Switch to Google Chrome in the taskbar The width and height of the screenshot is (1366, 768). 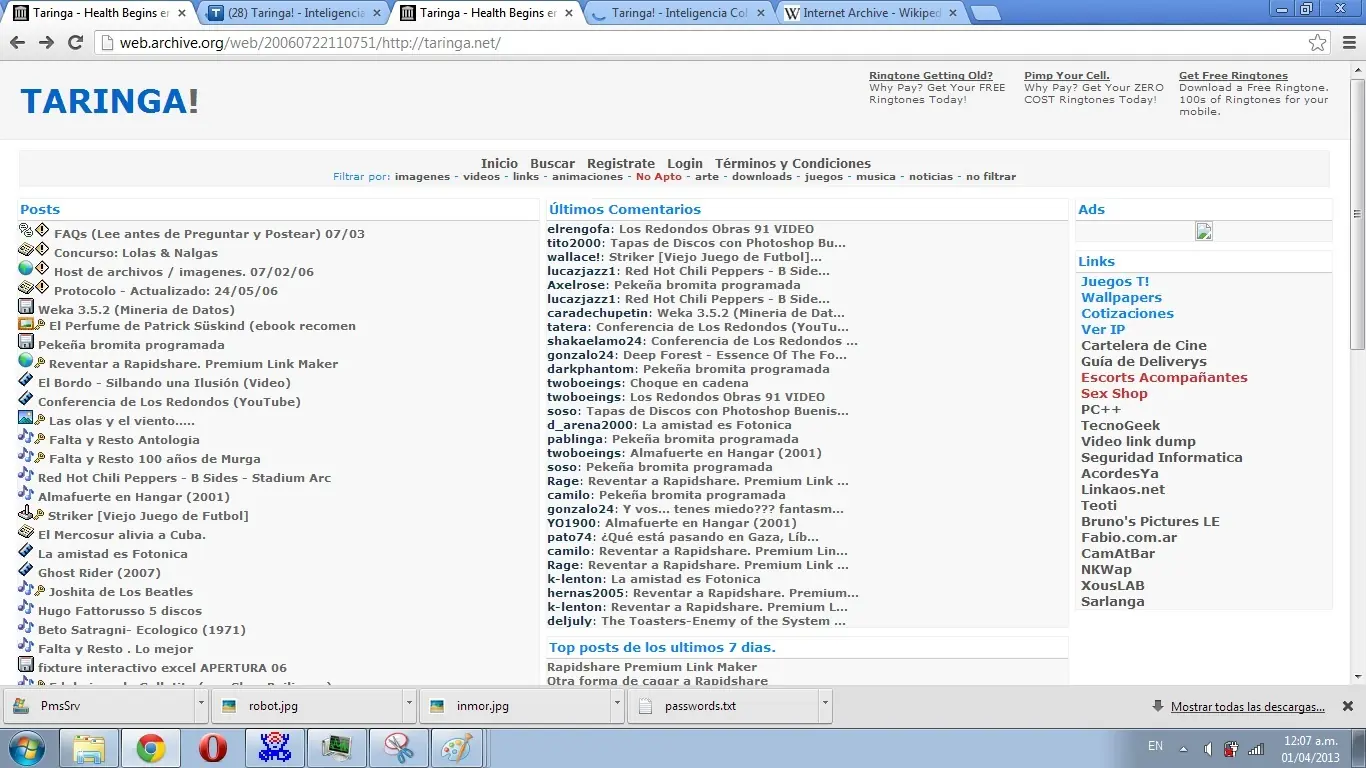tap(151, 748)
